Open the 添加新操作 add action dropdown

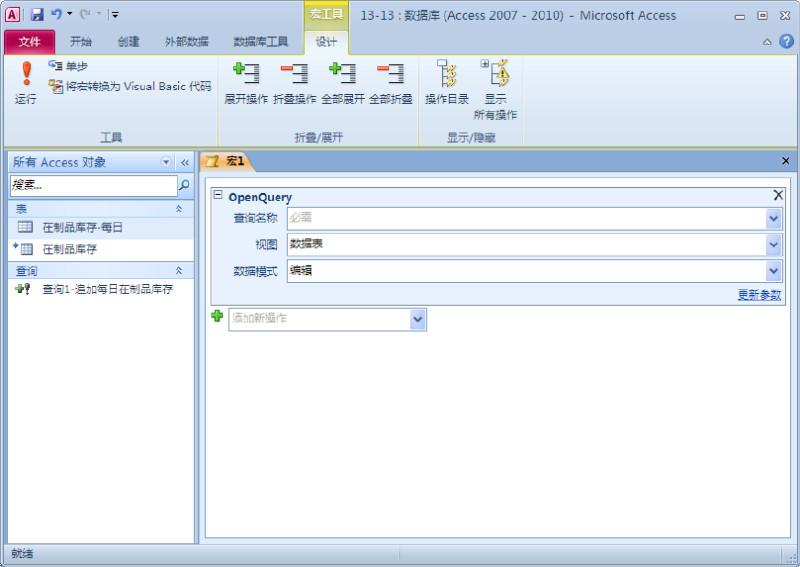click(x=418, y=319)
